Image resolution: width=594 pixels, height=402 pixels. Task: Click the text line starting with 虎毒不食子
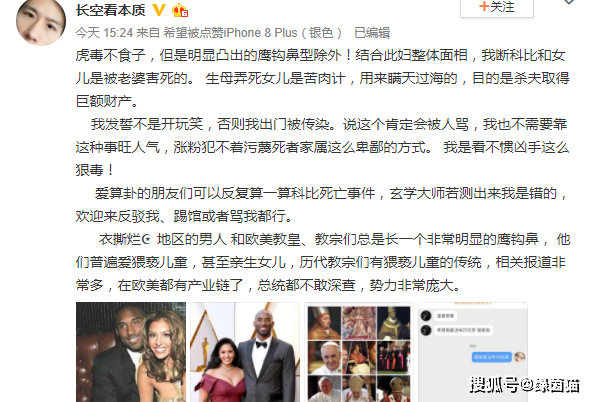point(320,56)
